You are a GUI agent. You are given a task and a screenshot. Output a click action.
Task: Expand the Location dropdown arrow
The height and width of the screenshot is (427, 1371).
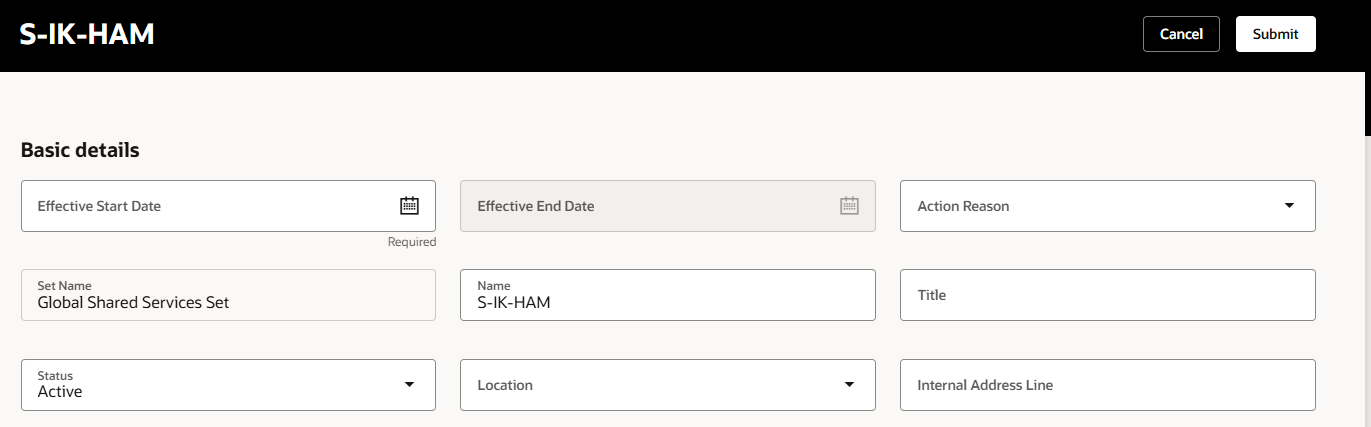coord(849,385)
